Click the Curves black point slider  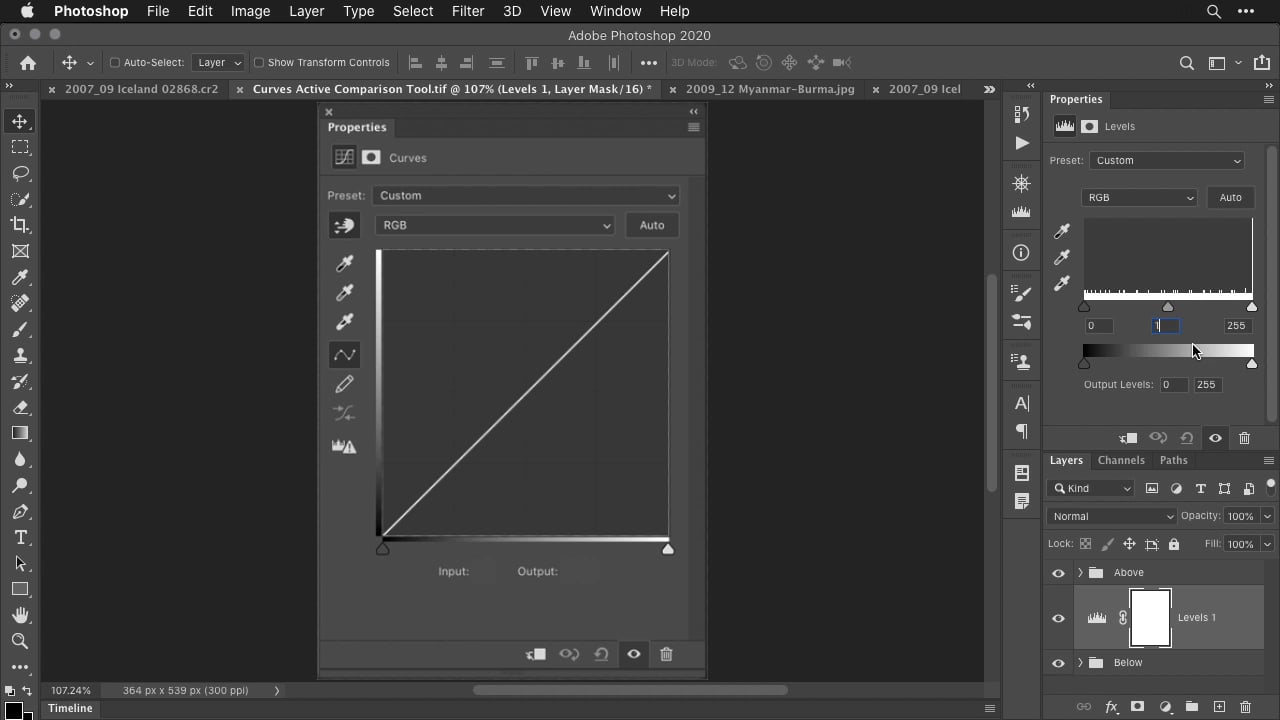point(382,549)
